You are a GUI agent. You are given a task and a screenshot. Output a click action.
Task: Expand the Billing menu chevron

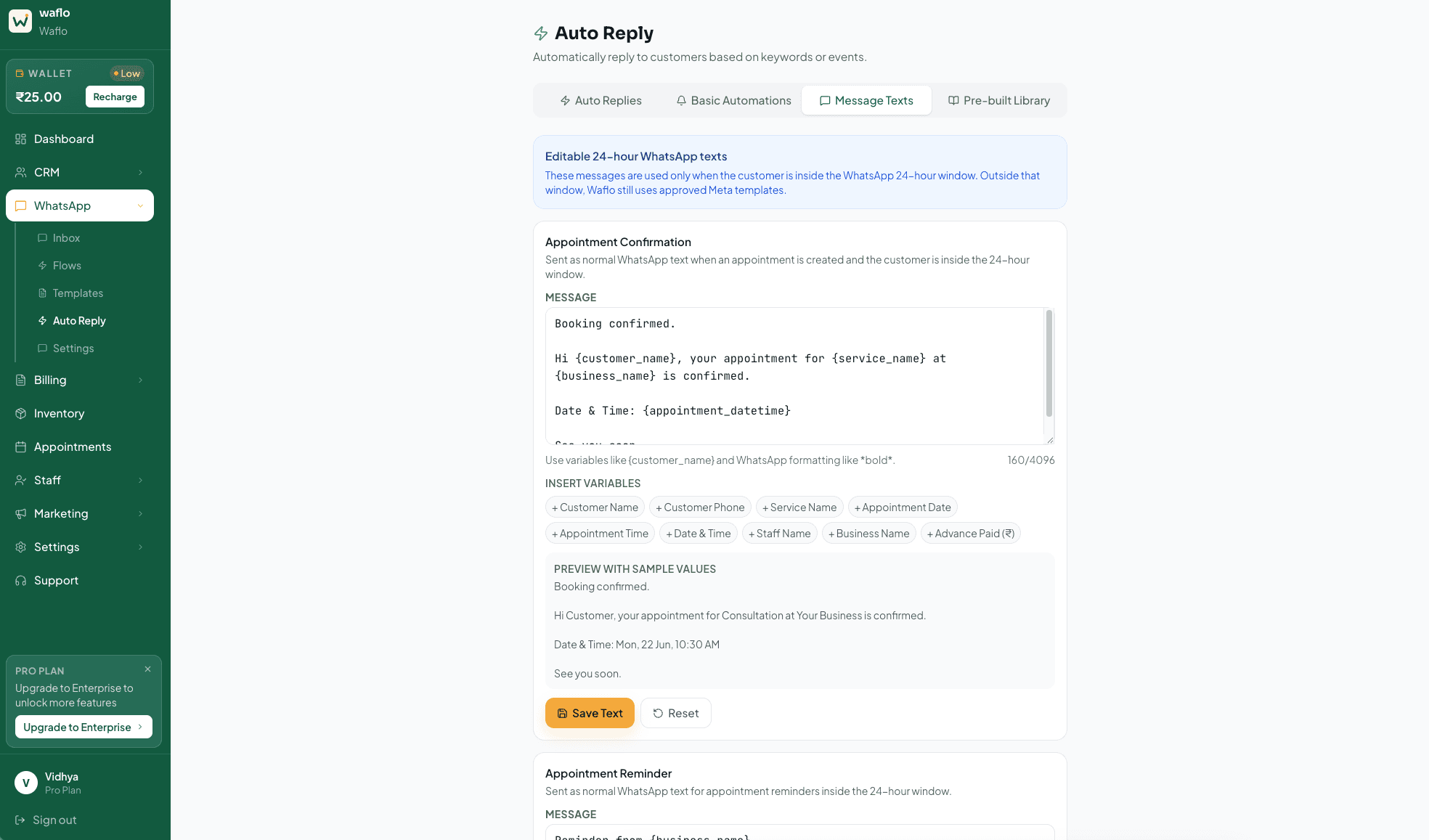[140, 380]
